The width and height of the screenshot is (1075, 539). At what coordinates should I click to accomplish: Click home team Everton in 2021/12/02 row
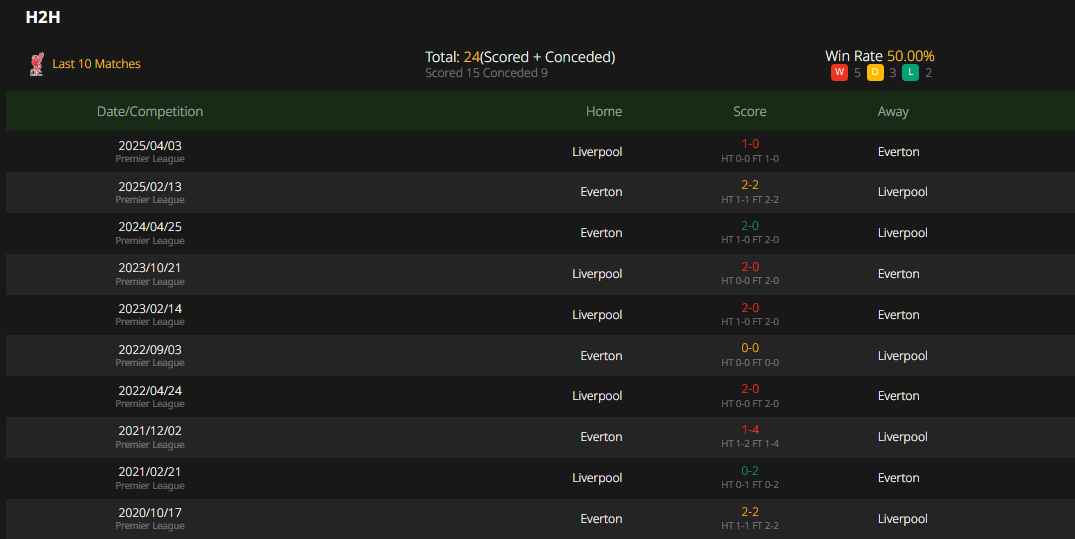coord(601,437)
